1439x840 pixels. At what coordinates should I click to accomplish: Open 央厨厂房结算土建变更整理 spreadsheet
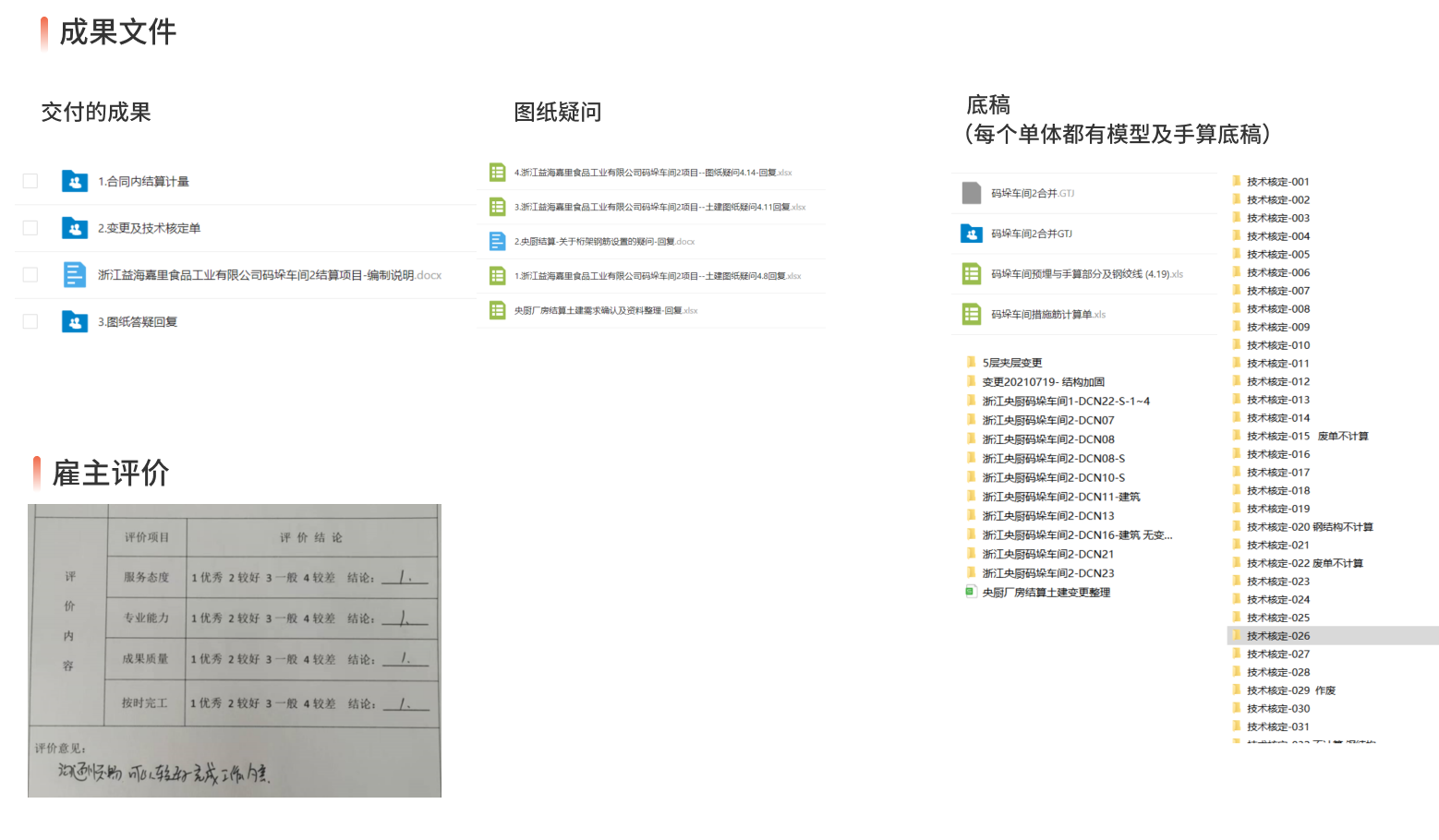tap(1045, 593)
